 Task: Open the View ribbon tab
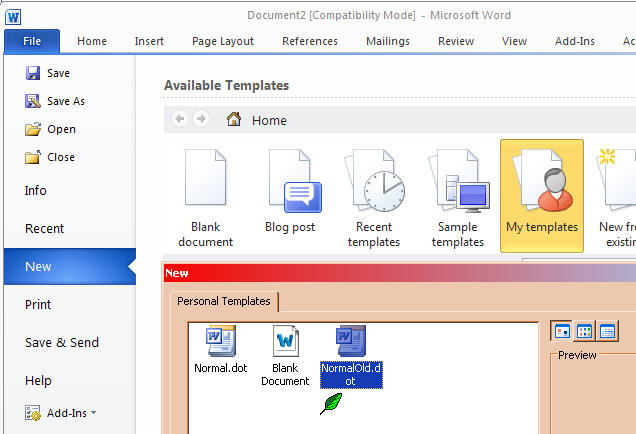click(514, 41)
